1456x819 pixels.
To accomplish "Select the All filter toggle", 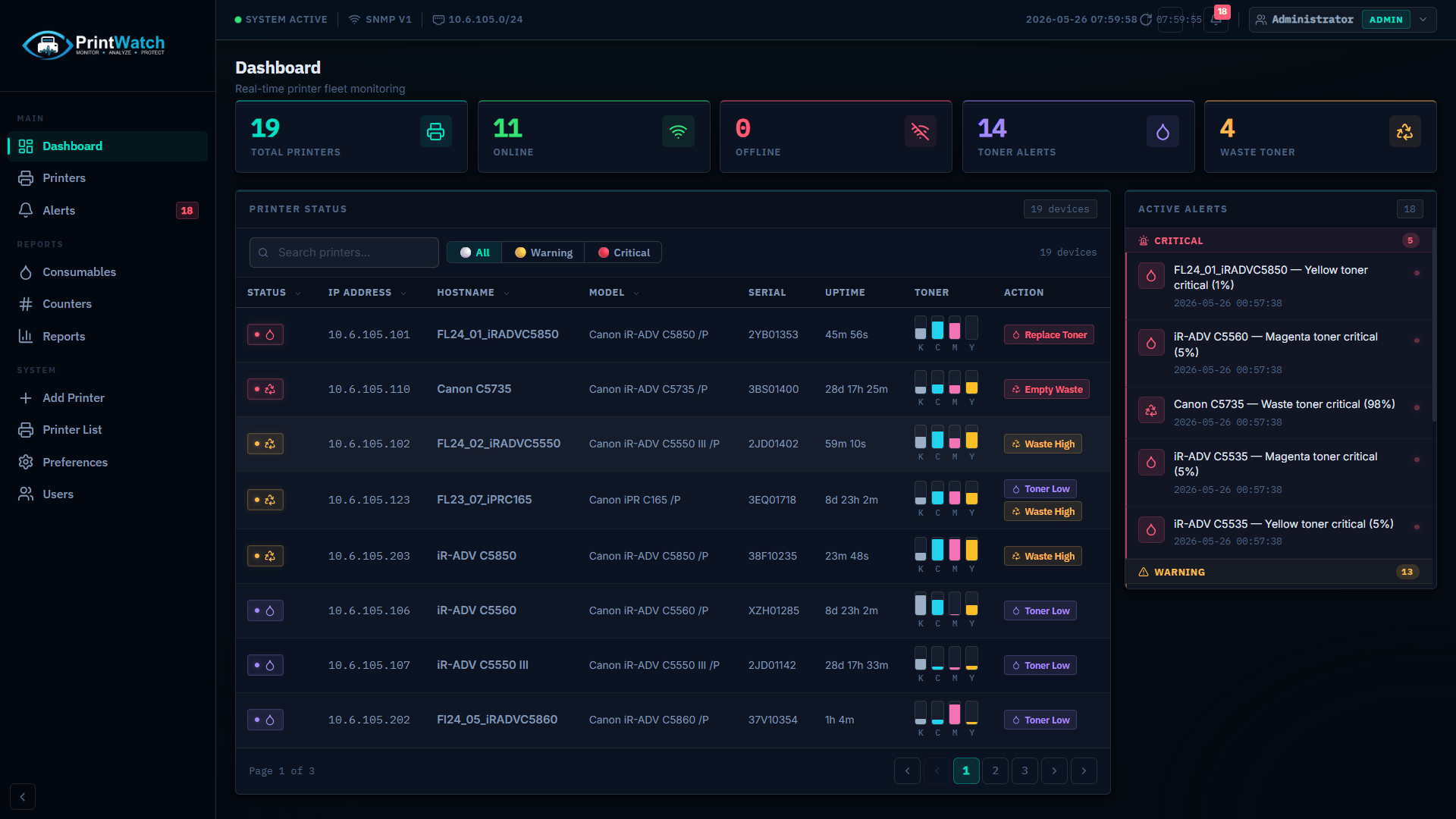I will [x=475, y=253].
